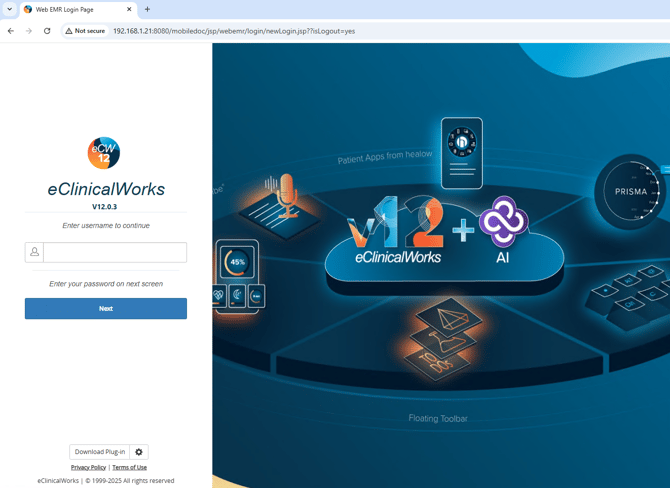Image resolution: width=670 pixels, height=488 pixels.
Task: Close the Web EMR Login Page tab
Action: (129, 9)
